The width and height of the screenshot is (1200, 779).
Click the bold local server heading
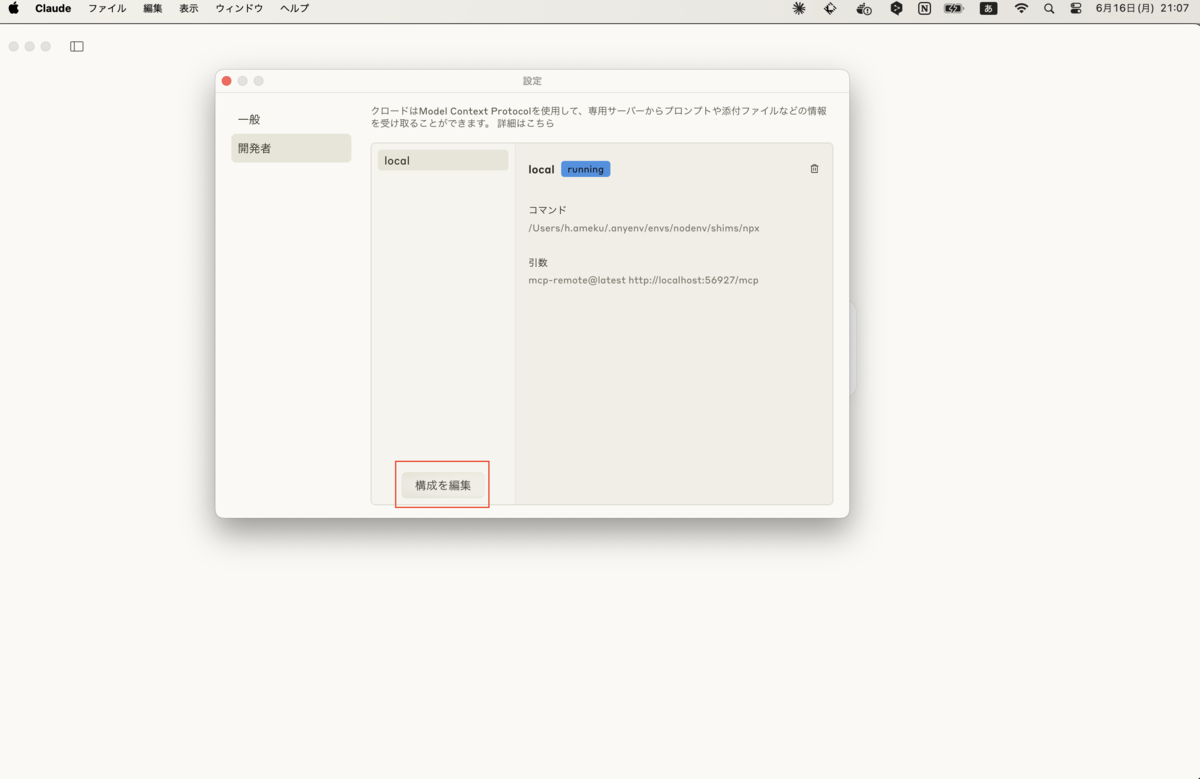[x=541, y=169]
